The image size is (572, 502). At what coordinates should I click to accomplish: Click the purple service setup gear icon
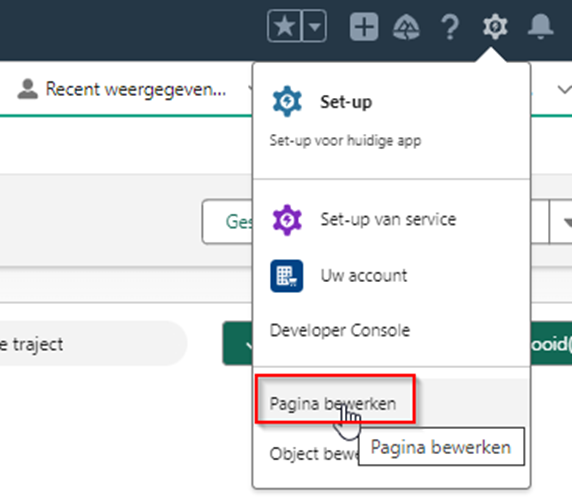tap(287, 220)
